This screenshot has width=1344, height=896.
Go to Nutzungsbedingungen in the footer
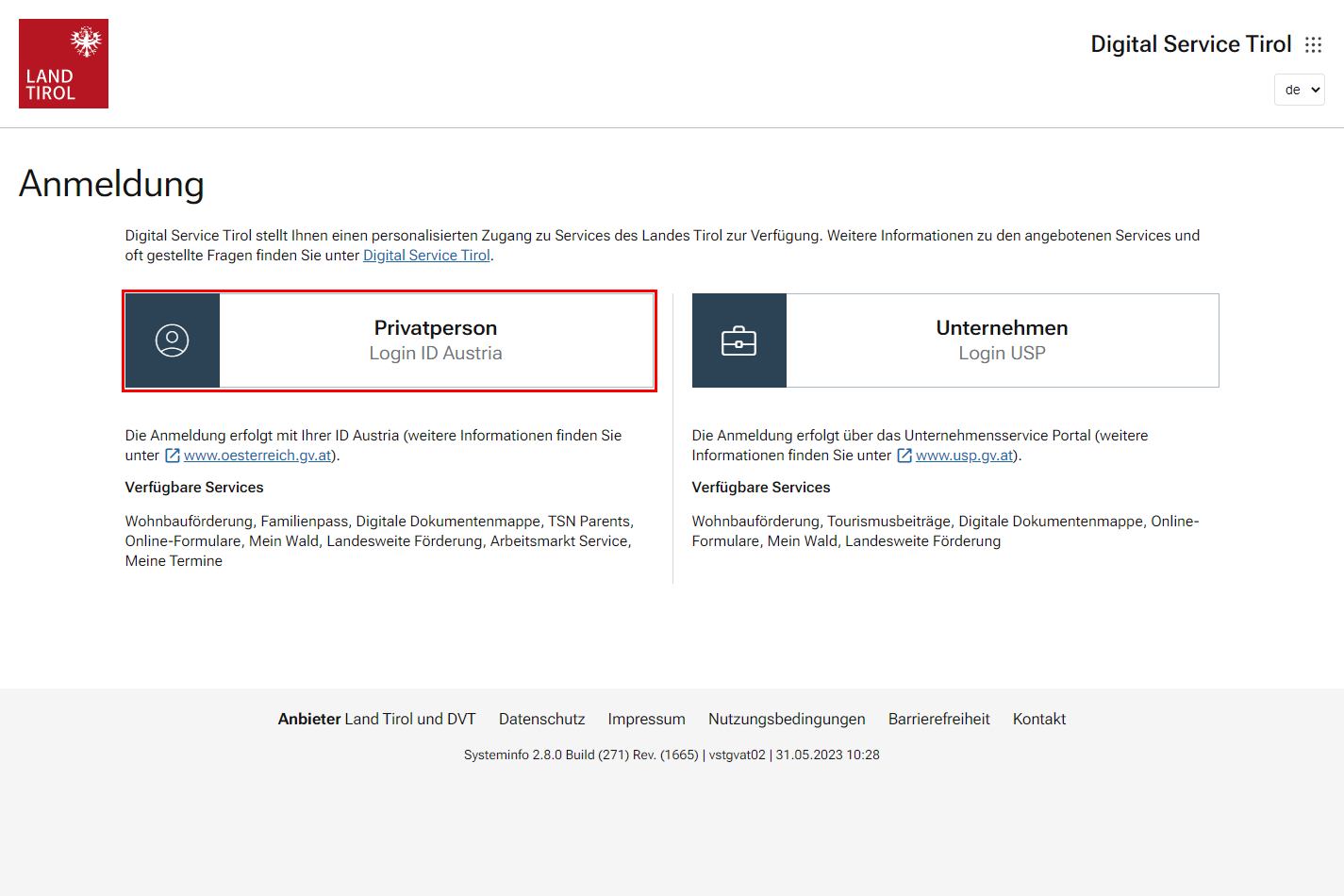click(x=787, y=719)
